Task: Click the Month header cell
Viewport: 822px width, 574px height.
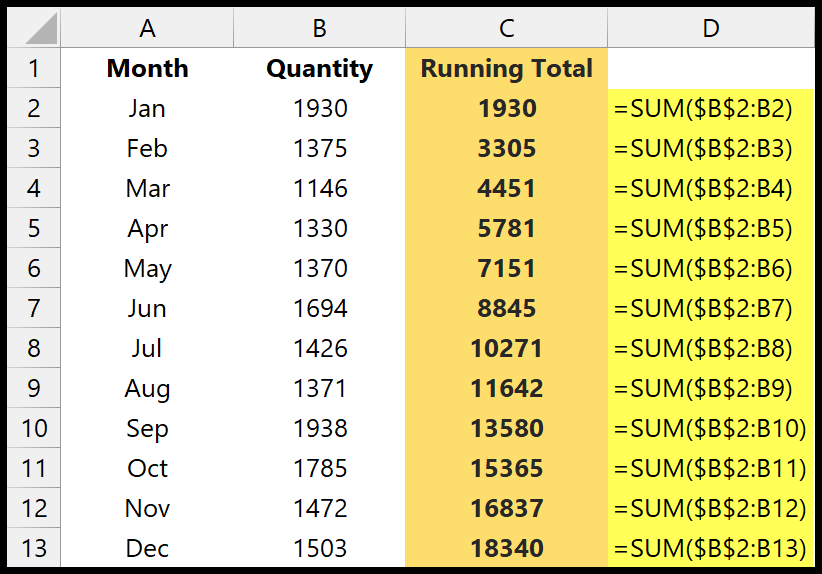Action: click(x=147, y=68)
